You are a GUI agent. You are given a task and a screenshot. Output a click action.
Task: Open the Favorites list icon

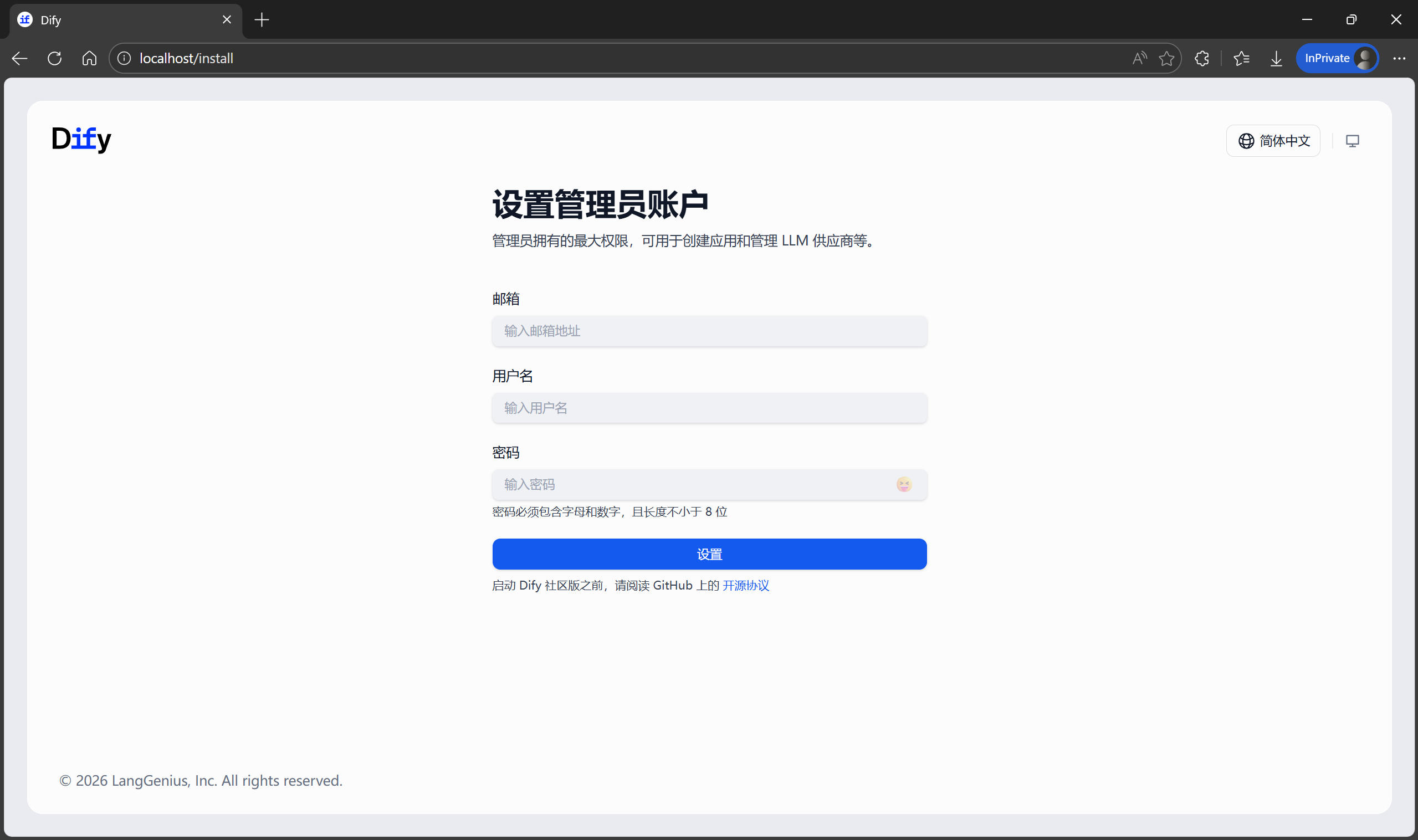pos(1241,58)
